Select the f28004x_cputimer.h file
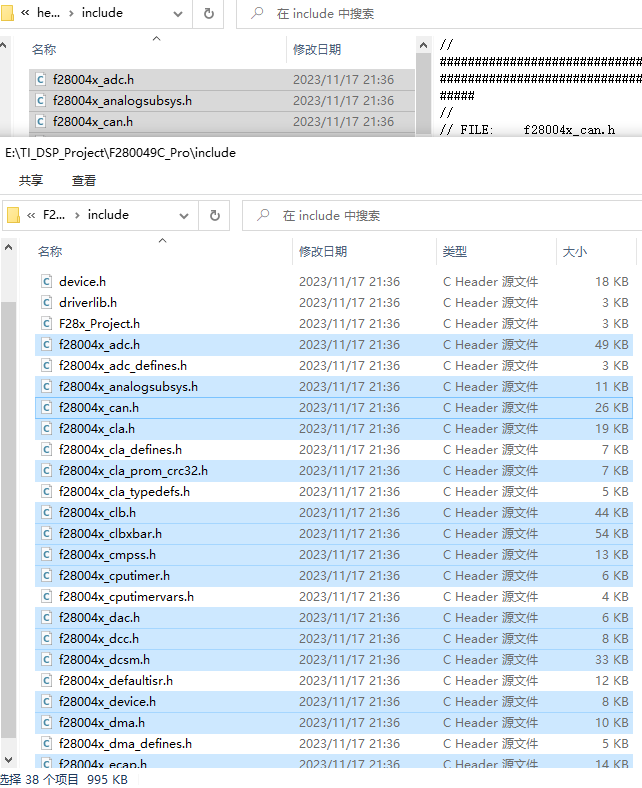The width and height of the screenshot is (642, 788). point(334,576)
